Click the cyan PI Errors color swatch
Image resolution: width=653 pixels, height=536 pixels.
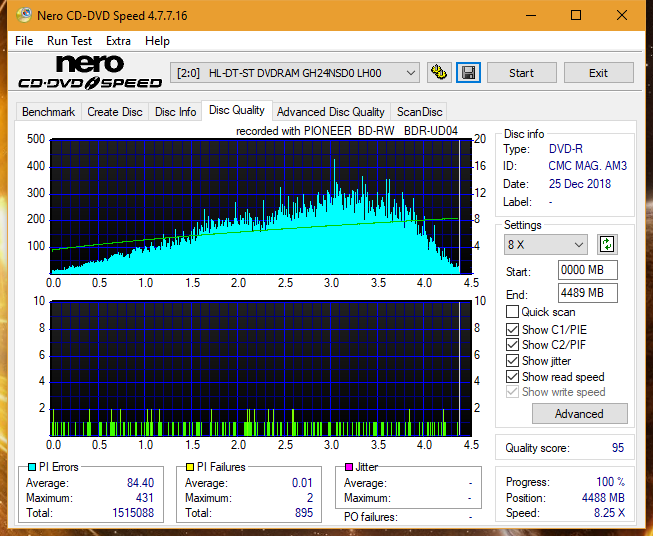tap(32, 467)
